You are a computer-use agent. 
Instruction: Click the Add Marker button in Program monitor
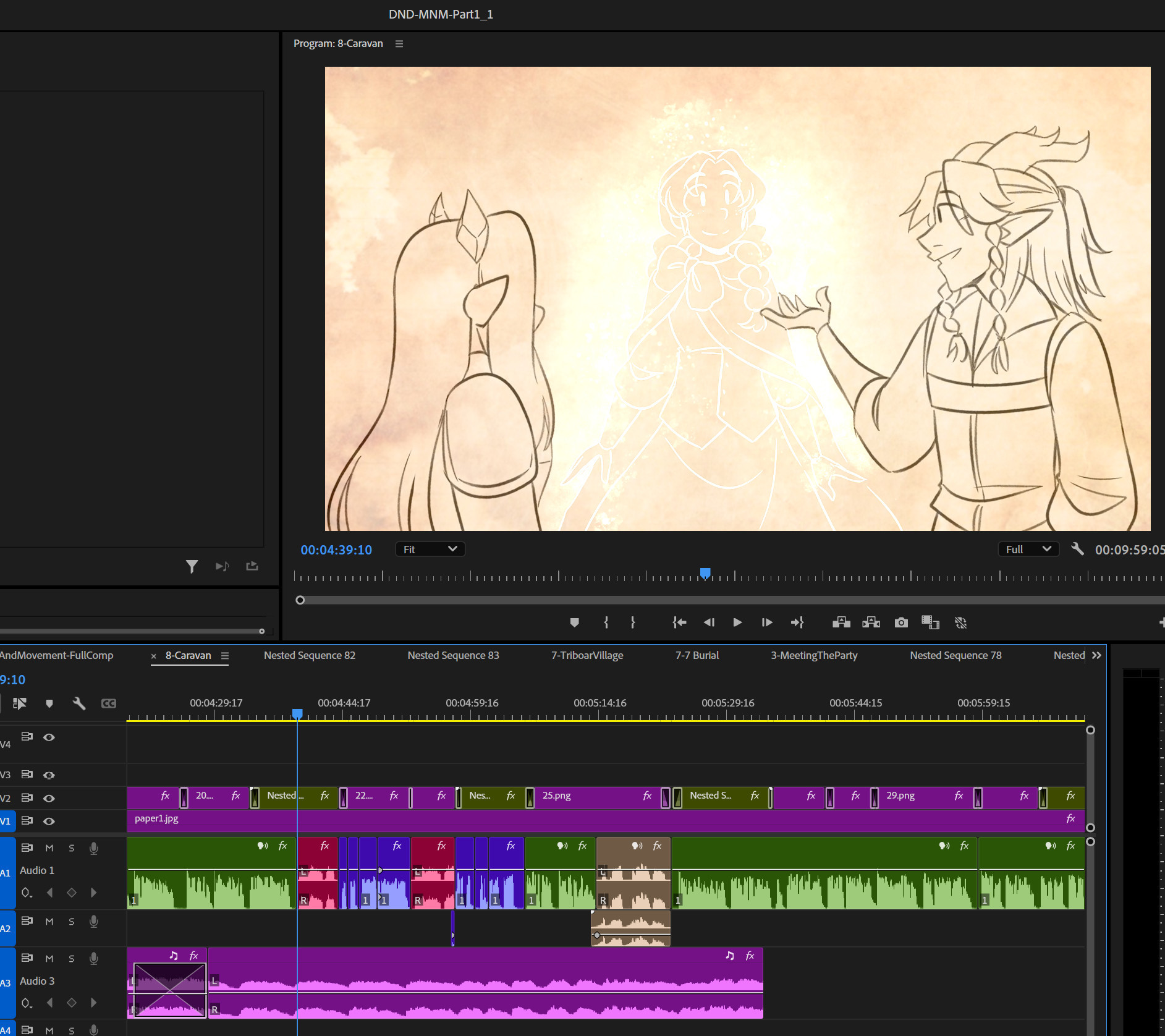[574, 622]
